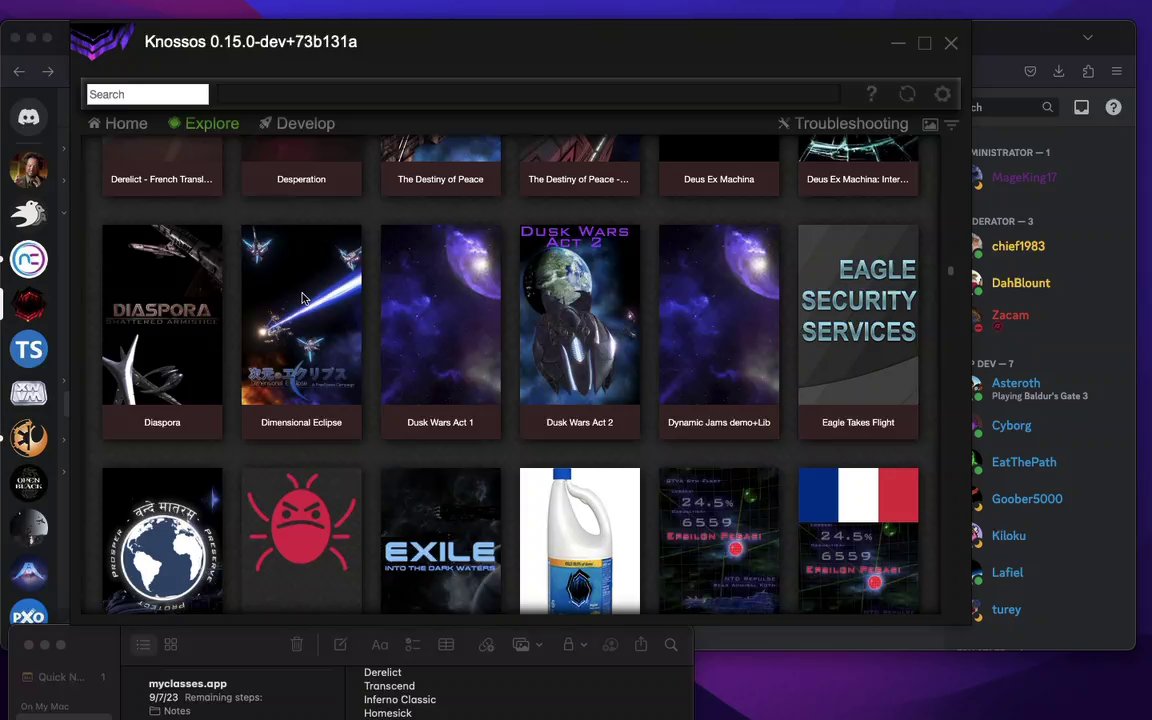
Task: Expand the browser tab list chevron
Action: click(x=1088, y=37)
